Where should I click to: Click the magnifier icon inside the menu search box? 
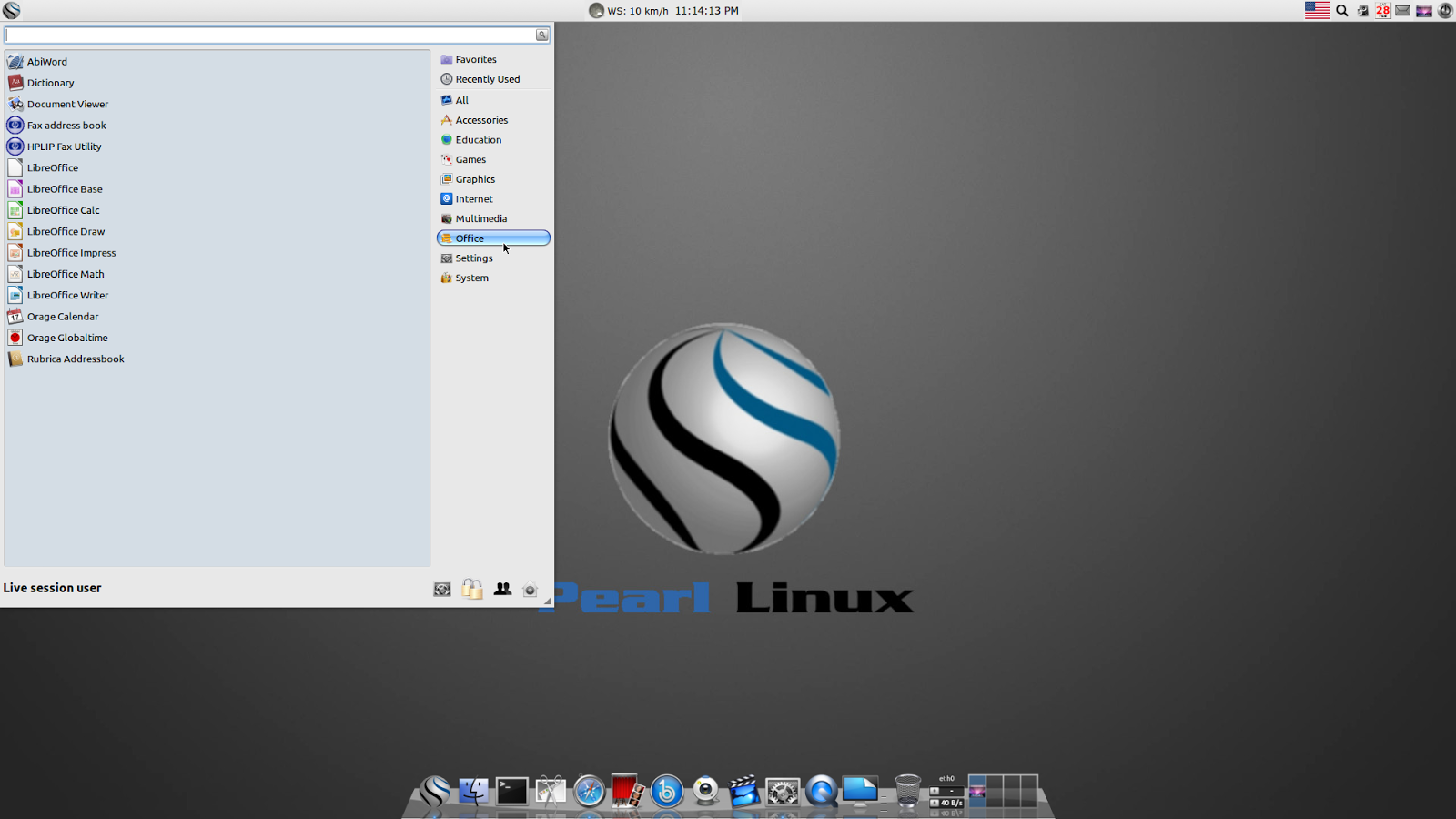pyautogui.click(x=541, y=35)
